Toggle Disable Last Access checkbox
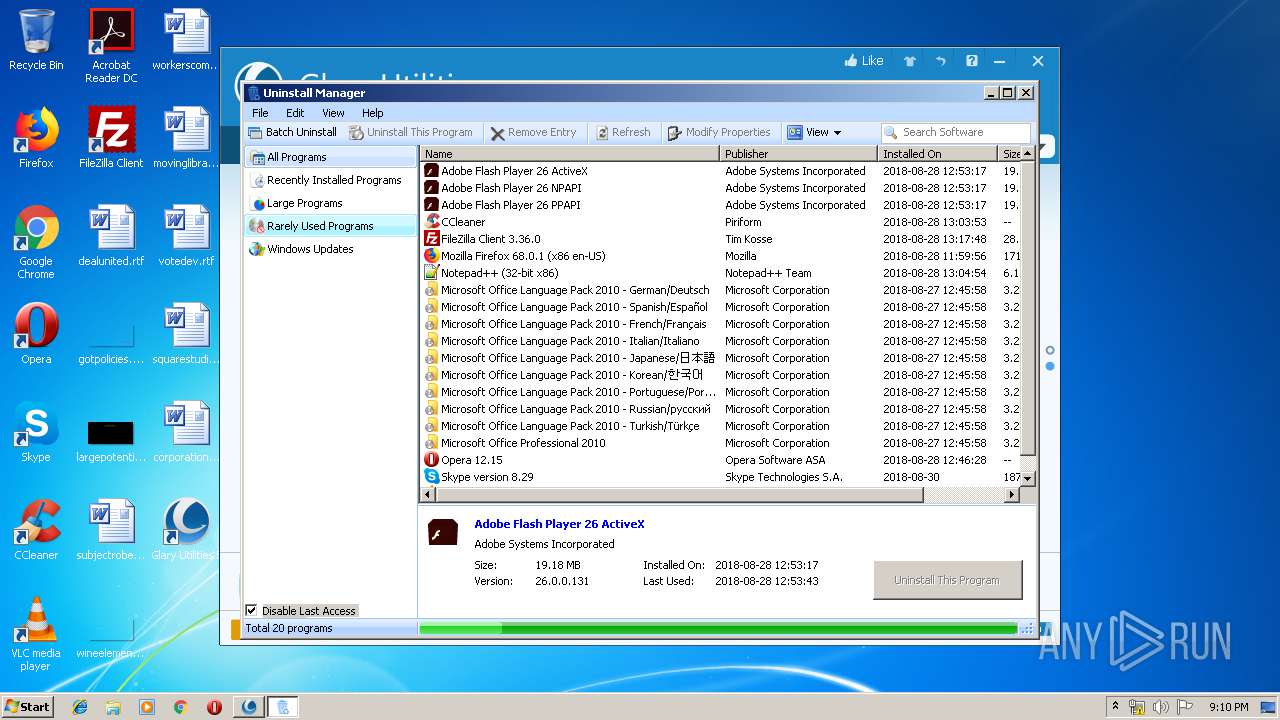The image size is (1280, 720). point(251,610)
